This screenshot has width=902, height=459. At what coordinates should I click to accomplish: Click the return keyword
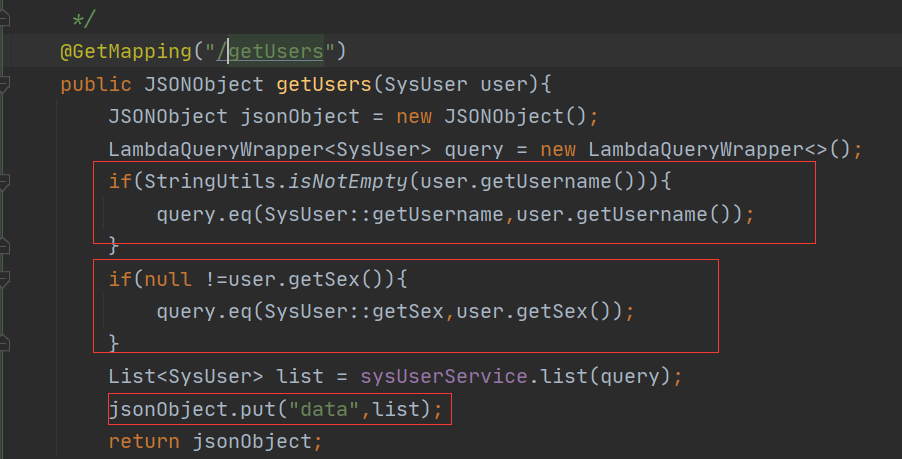[144, 442]
